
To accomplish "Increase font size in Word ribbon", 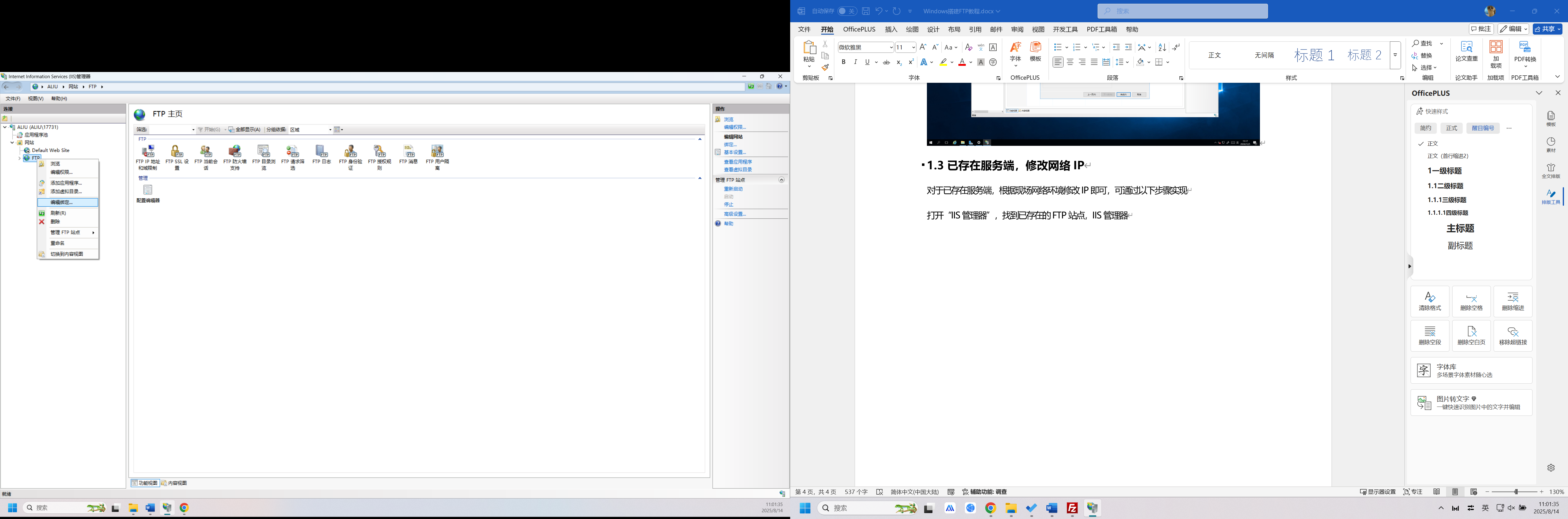I will [x=923, y=47].
